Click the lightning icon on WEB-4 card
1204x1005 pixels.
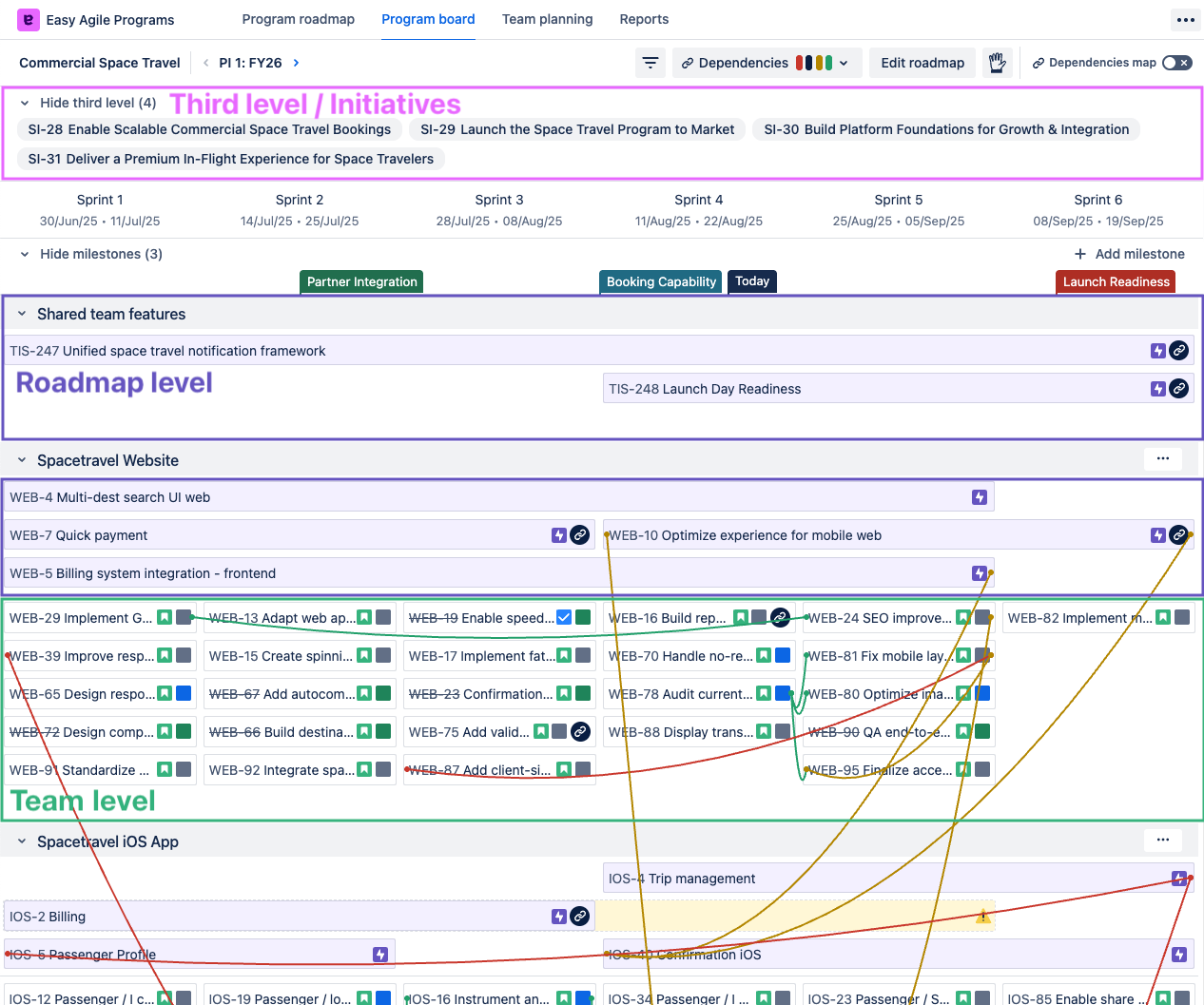point(979,496)
